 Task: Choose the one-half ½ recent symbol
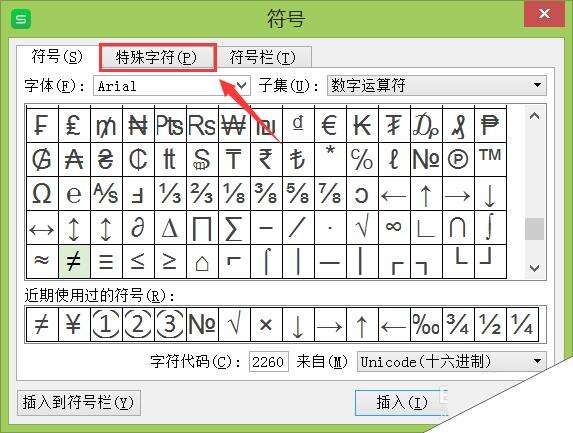point(490,324)
